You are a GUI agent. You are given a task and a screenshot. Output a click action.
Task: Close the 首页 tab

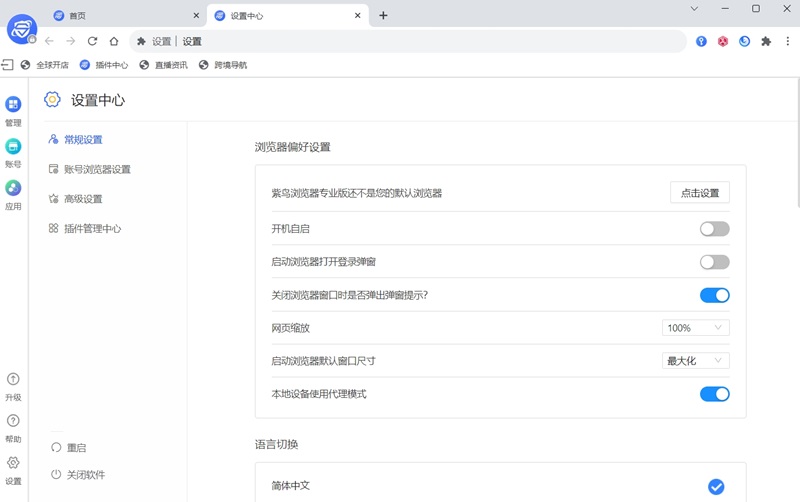196,16
